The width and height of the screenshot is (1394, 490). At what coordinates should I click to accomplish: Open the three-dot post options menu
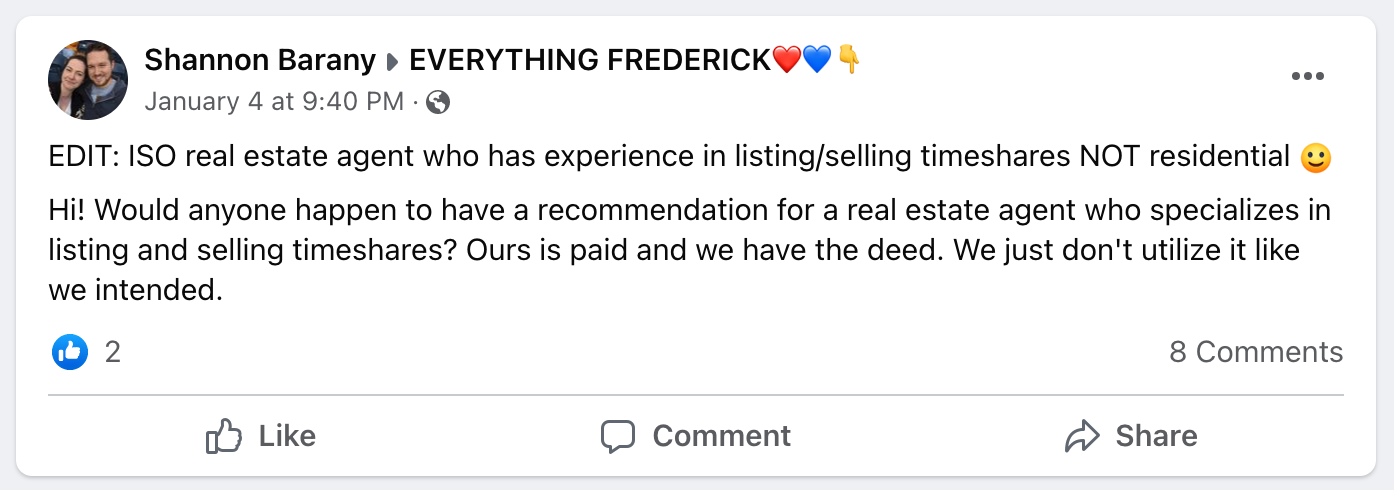1307,78
